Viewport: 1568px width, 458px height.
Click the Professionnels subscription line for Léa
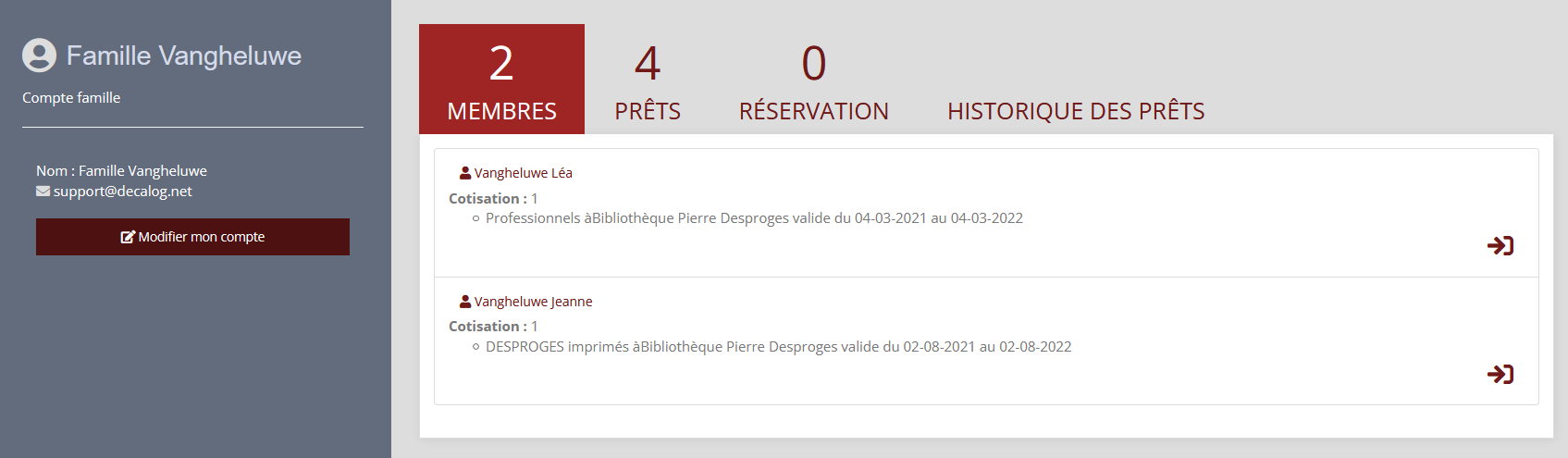click(754, 218)
